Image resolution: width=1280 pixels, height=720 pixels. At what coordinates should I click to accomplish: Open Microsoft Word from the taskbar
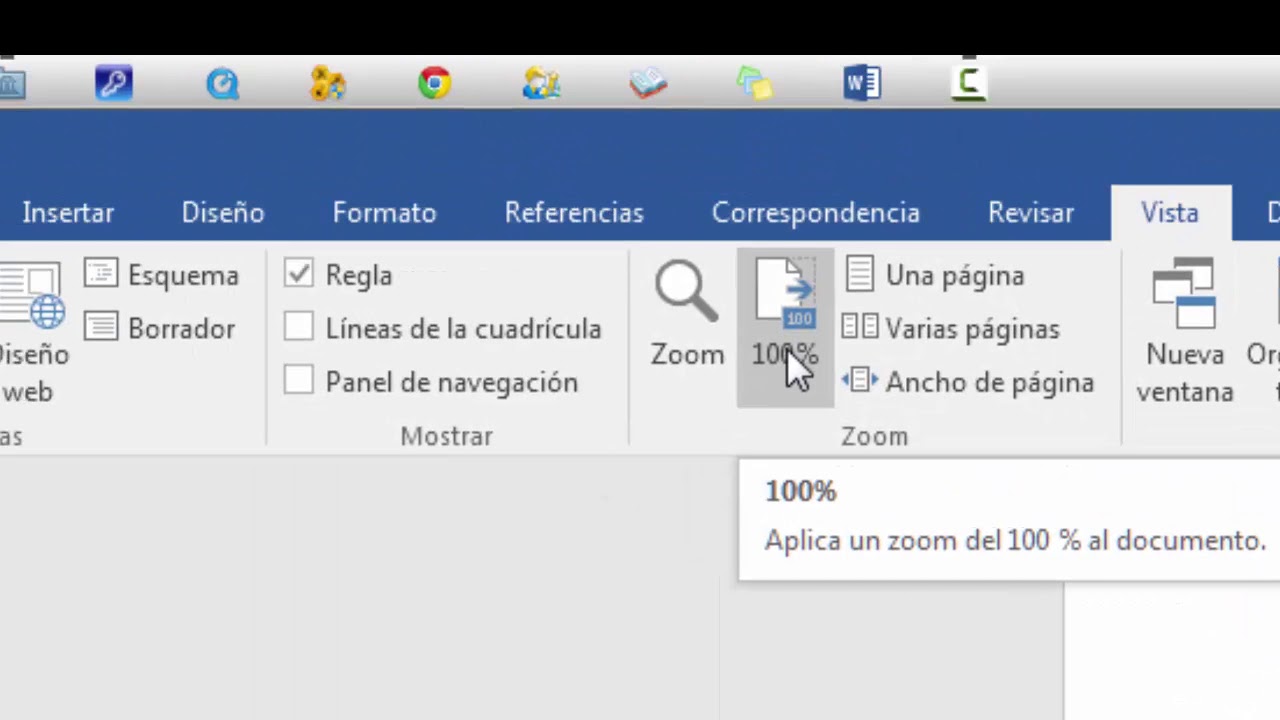pos(861,83)
